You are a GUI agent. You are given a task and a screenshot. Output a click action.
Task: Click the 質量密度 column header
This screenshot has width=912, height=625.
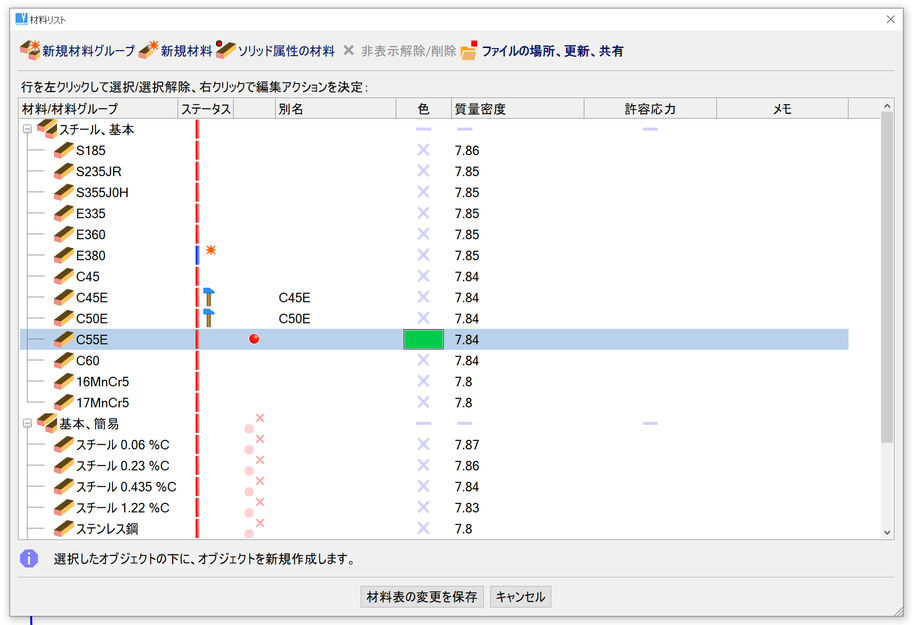[x=480, y=108]
